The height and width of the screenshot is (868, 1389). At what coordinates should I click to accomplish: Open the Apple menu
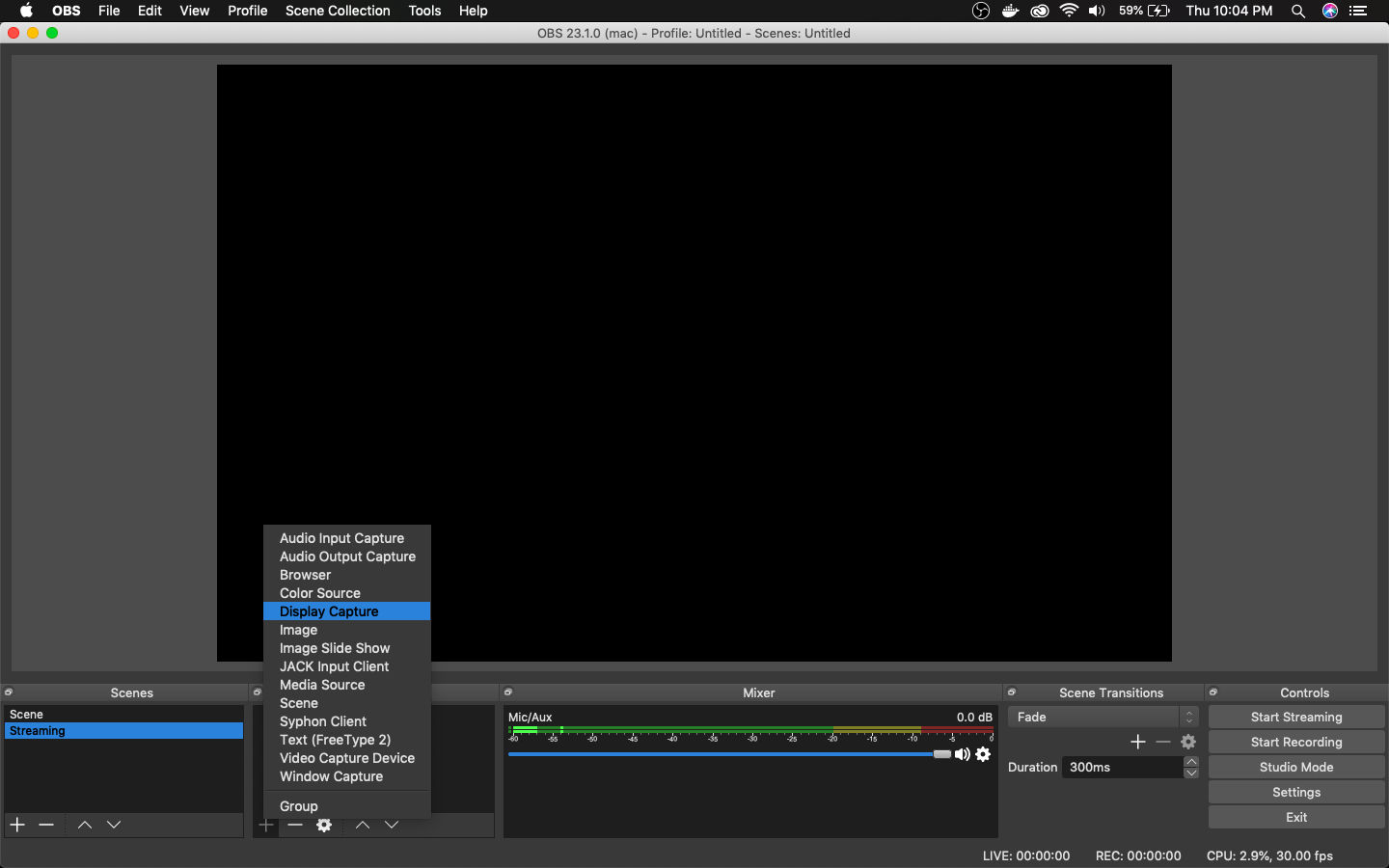(26, 11)
